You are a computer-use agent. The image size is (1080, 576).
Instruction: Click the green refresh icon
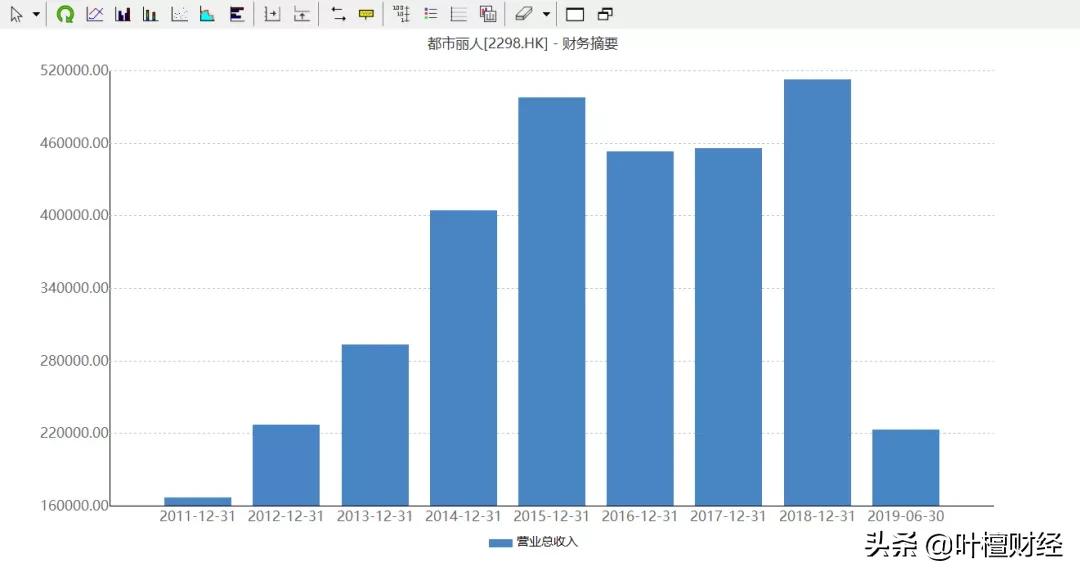(65, 14)
